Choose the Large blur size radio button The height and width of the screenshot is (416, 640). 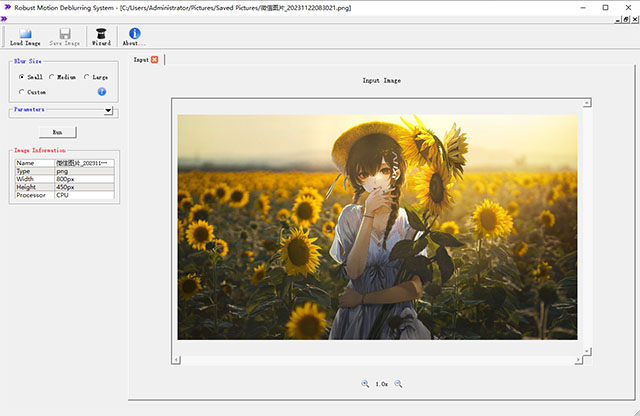(87, 77)
